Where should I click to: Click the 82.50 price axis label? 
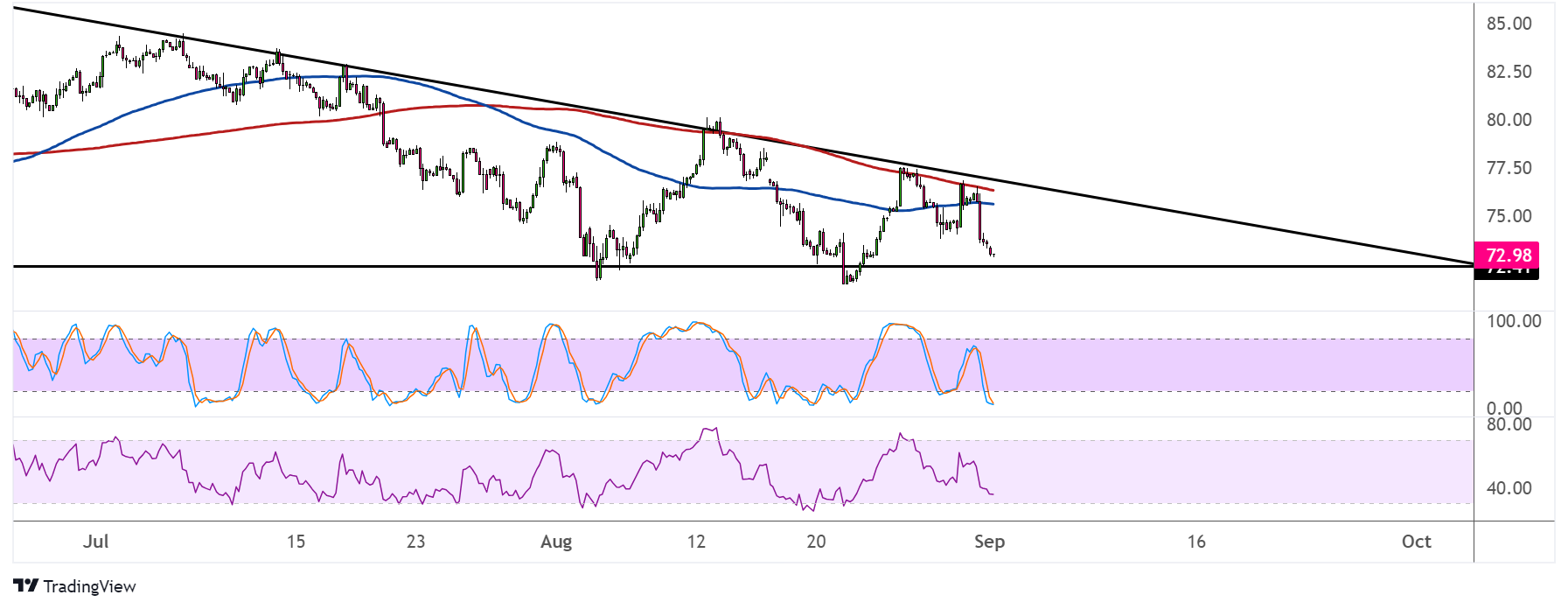point(1509,72)
